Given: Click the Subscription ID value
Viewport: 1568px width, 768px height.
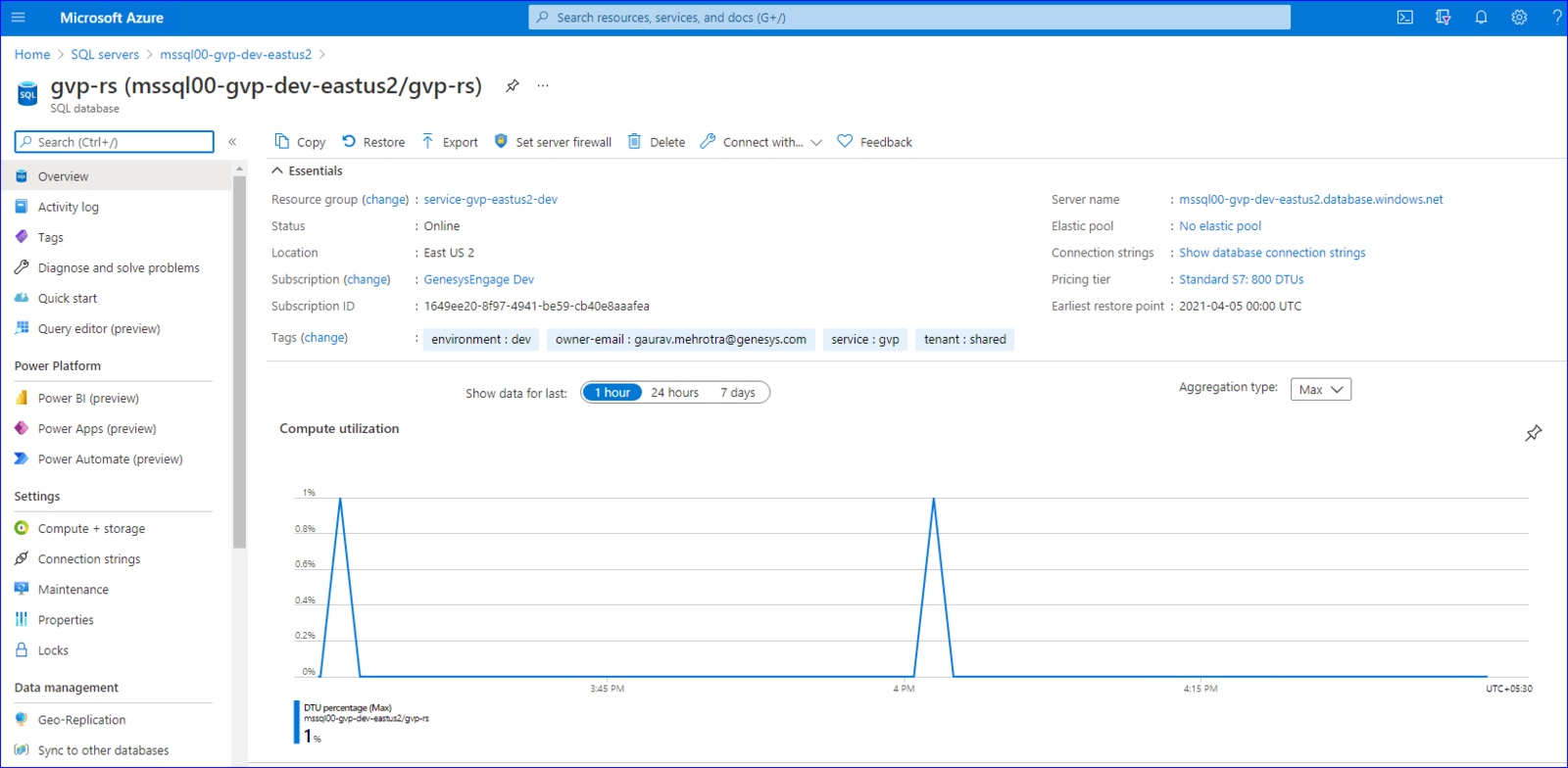Looking at the screenshot, I should point(536,307).
